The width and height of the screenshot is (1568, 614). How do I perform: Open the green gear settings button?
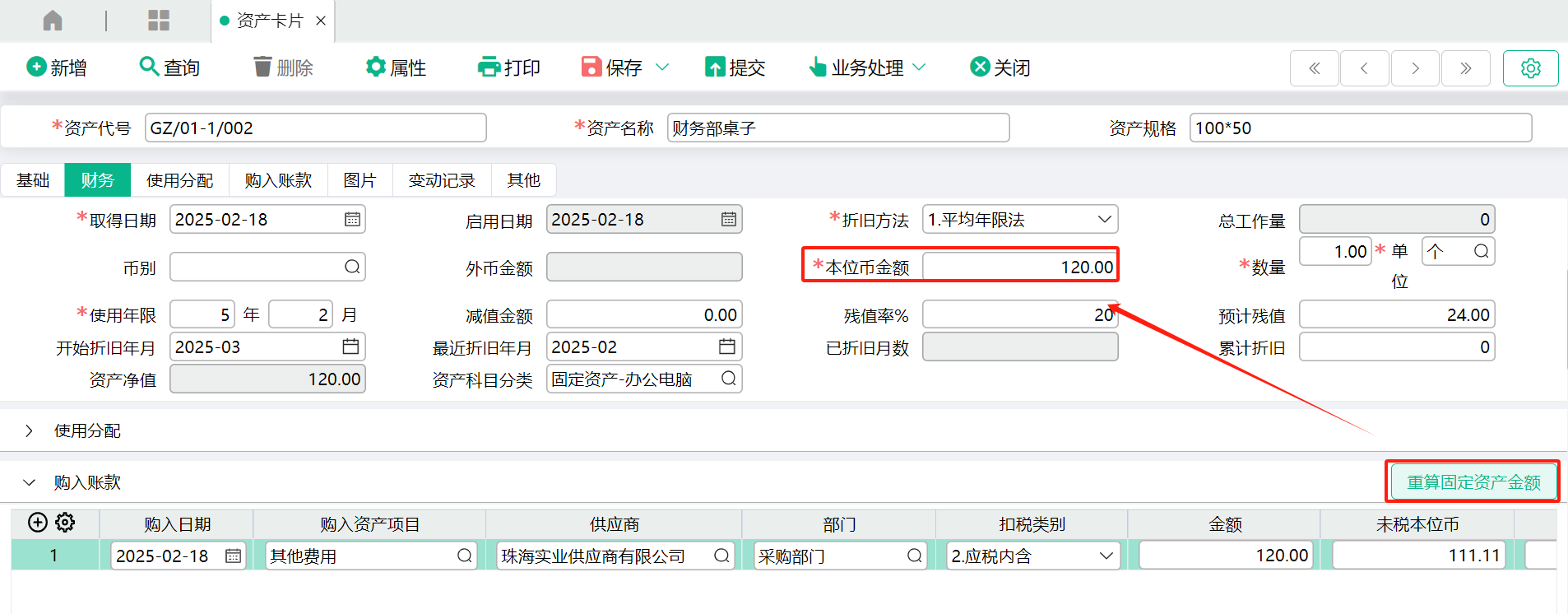pos(1530,68)
